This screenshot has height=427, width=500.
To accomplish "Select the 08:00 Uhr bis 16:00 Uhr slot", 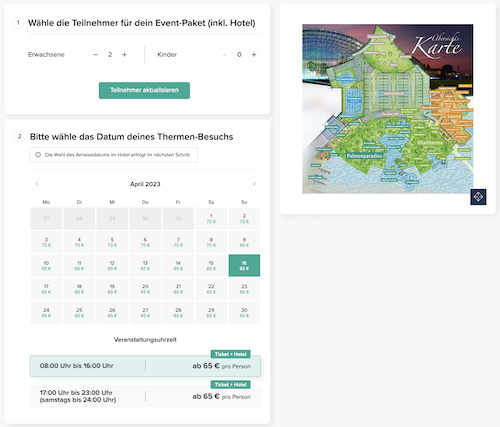I will tap(145, 366).
